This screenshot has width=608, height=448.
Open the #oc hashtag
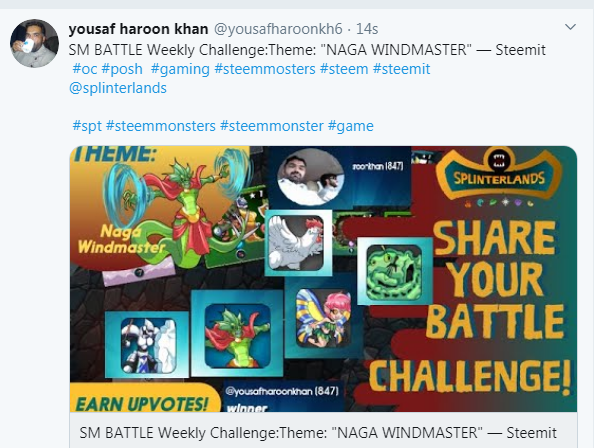coord(85,69)
